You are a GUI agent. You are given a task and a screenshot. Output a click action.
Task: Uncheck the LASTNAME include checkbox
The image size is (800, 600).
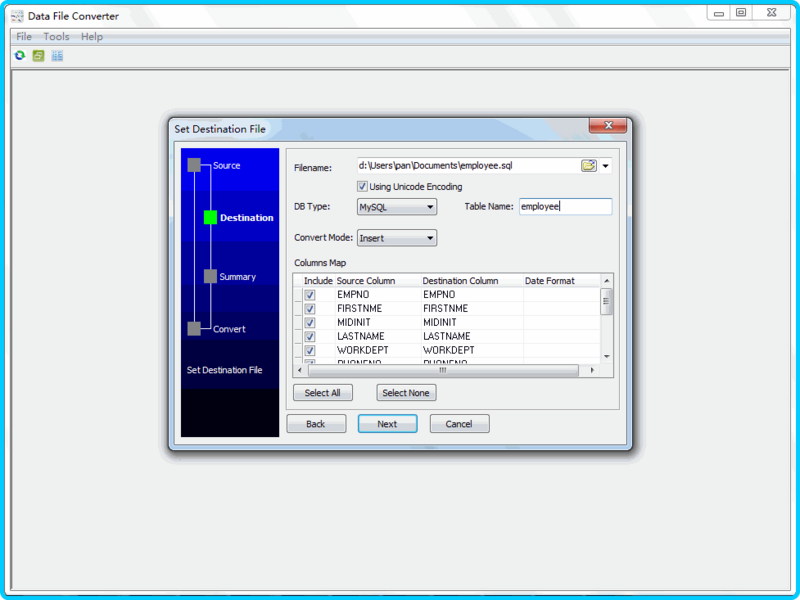click(310, 337)
